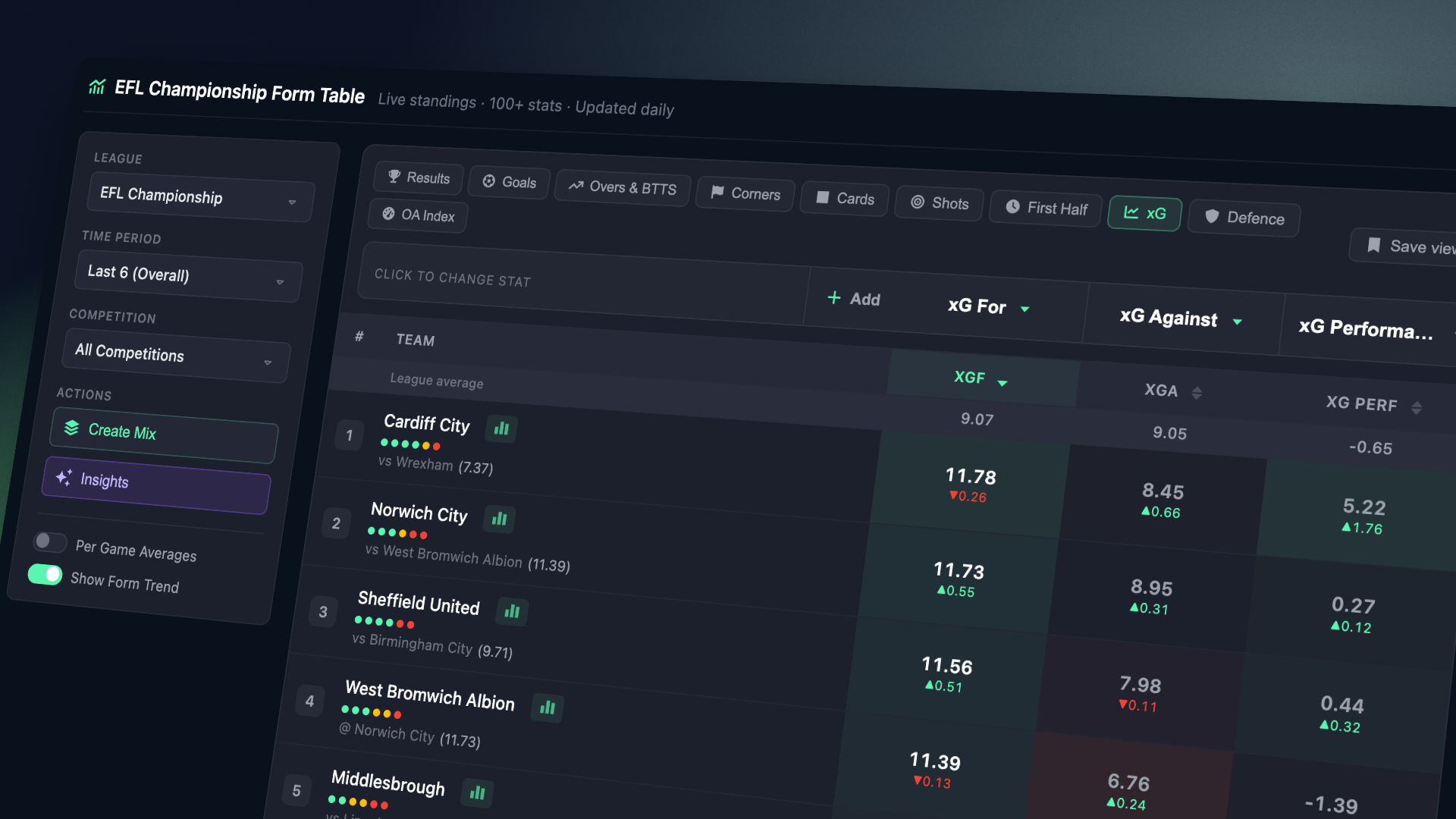Viewport: 1456px width, 819px height.
Task: Switch to the Corners tab
Action: 745,193
